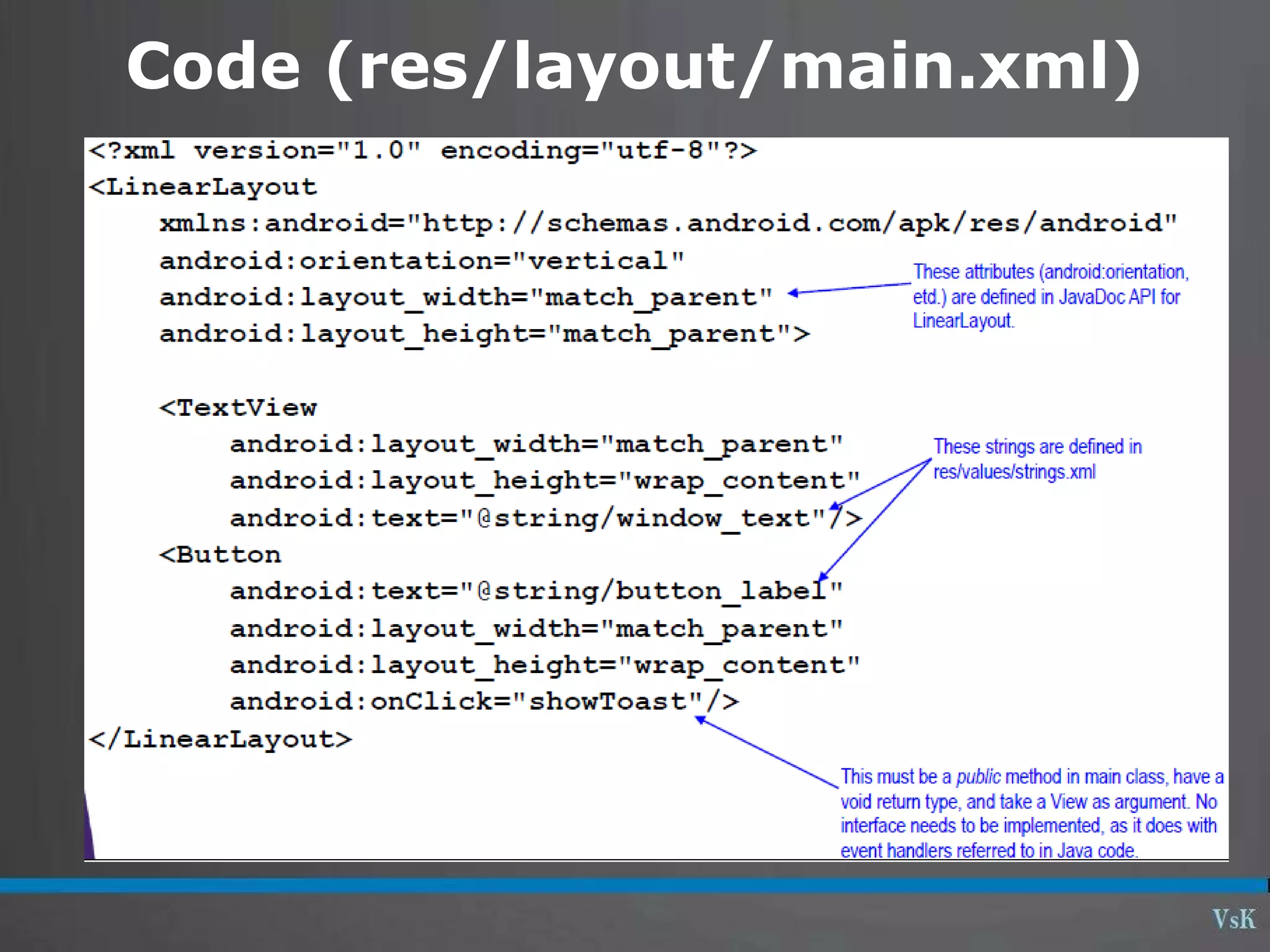Click Button's layout_height="wrap_content" line
Viewport: 1270px width, 952px height.
tap(545, 665)
